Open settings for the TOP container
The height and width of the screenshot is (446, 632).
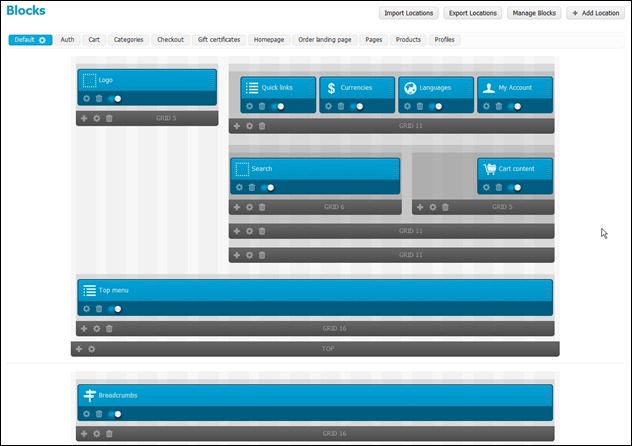pos(91,349)
